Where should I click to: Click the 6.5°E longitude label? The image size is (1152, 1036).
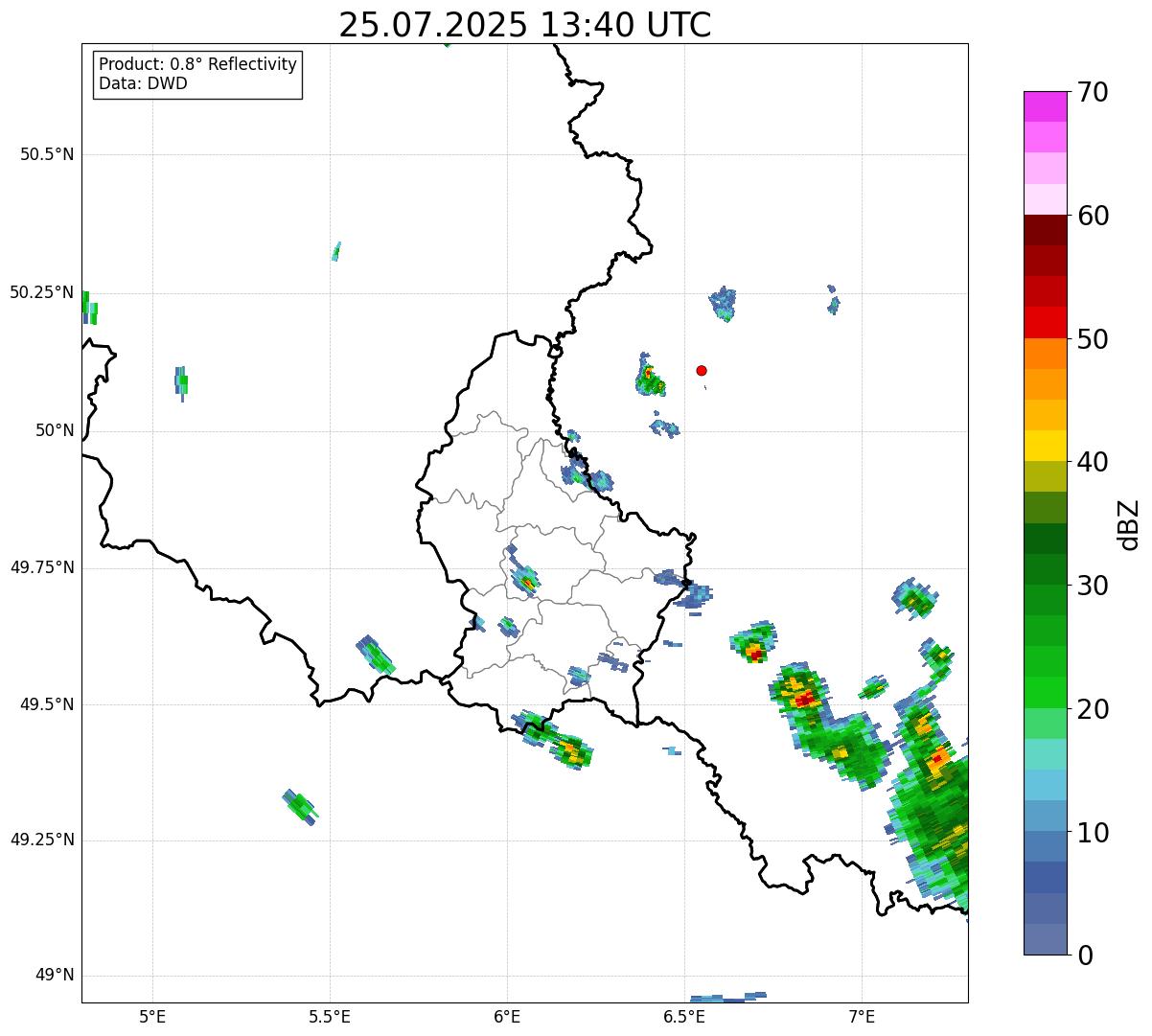[x=685, y=1016]
